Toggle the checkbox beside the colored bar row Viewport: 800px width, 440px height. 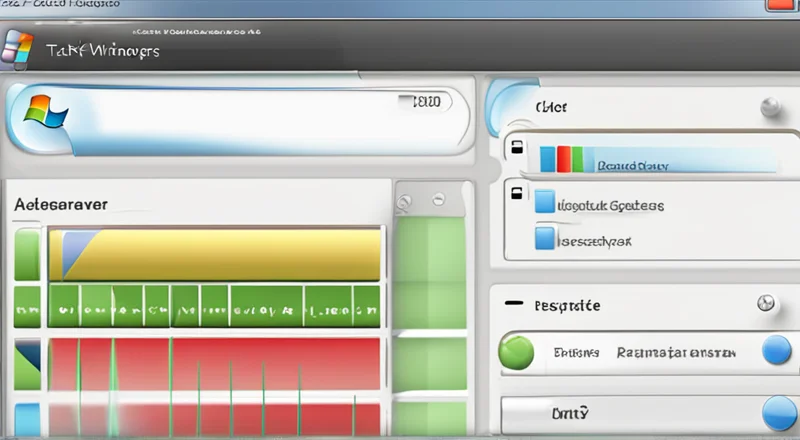point(517,149)
